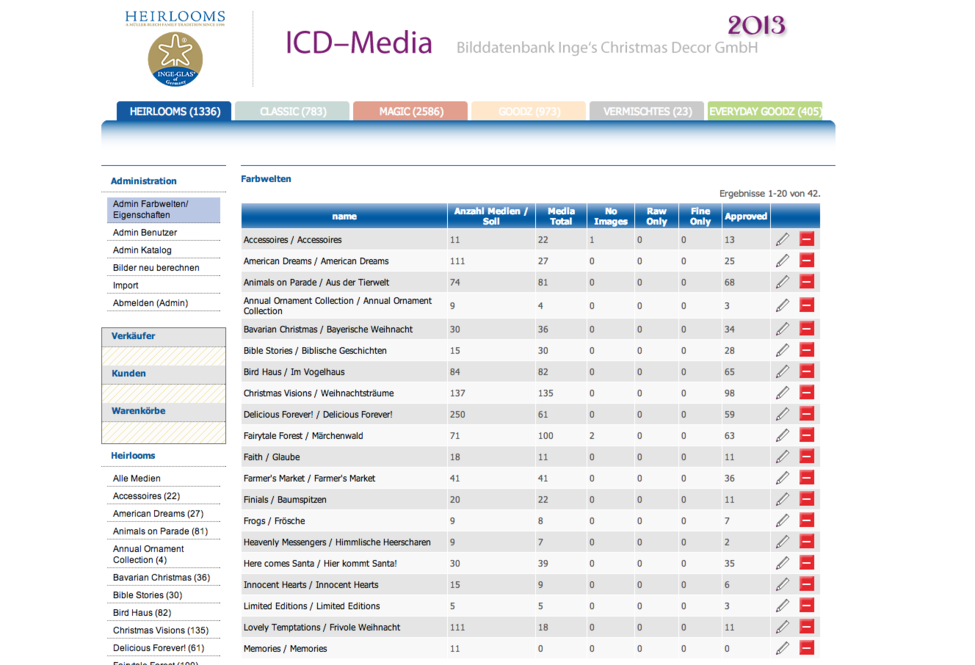Screen dimensions: 975x665
Task: Open American Dreams (27) sidebar category
Action: (x=158, y=513)
